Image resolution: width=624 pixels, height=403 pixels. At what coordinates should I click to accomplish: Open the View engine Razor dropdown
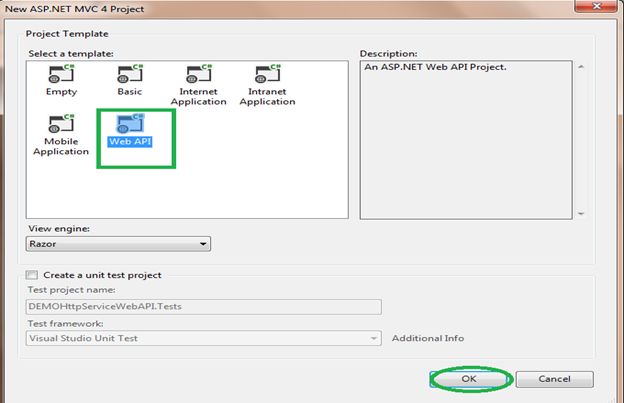pos(118,244)
